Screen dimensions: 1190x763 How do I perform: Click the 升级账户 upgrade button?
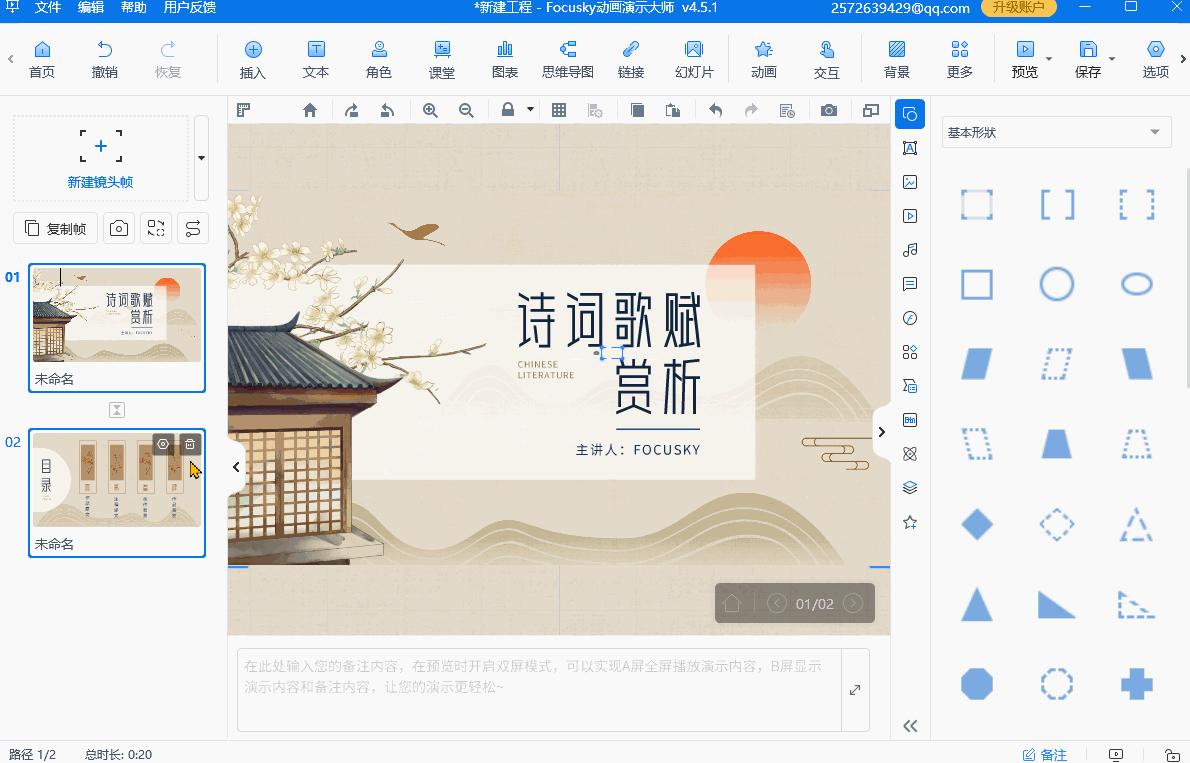1019,8
